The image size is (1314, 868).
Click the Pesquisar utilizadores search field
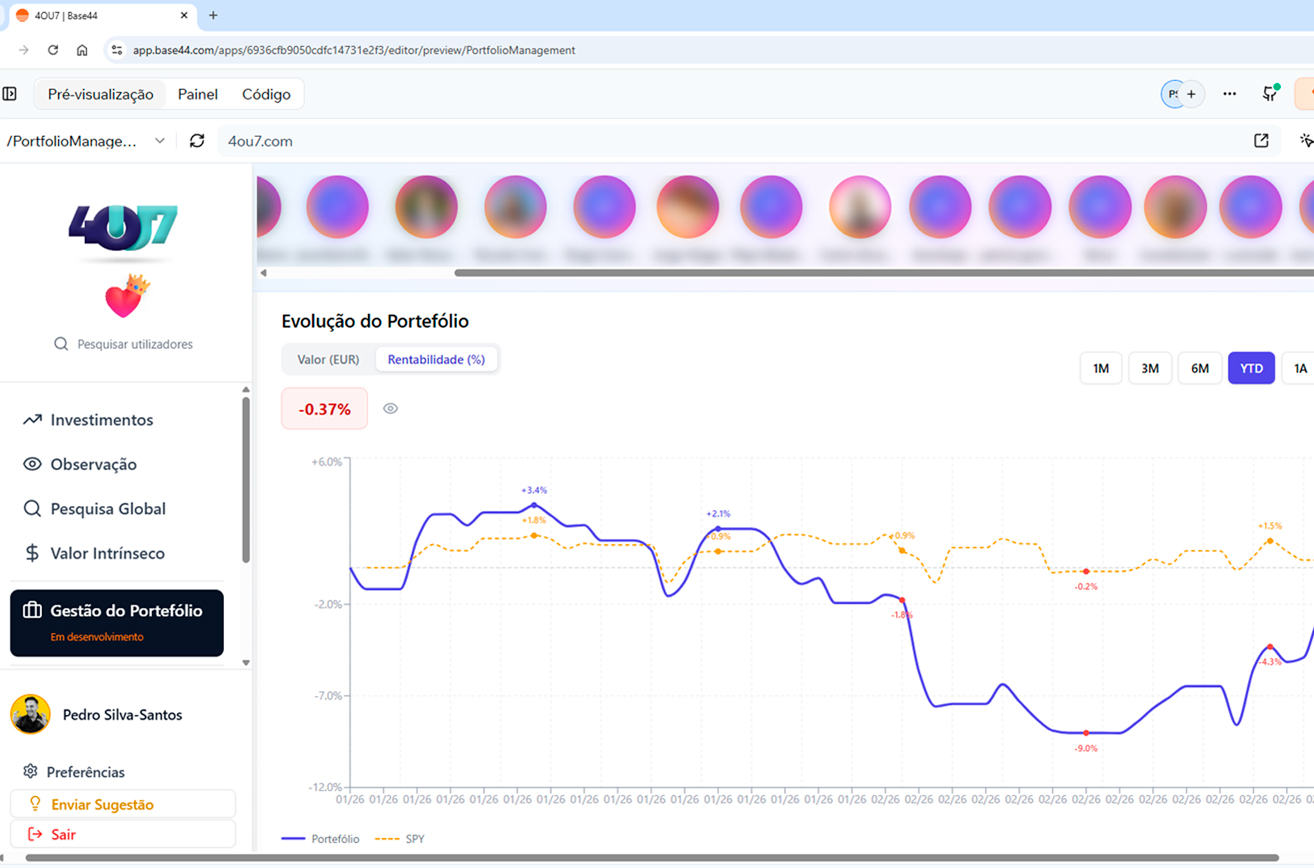(134, 344)
